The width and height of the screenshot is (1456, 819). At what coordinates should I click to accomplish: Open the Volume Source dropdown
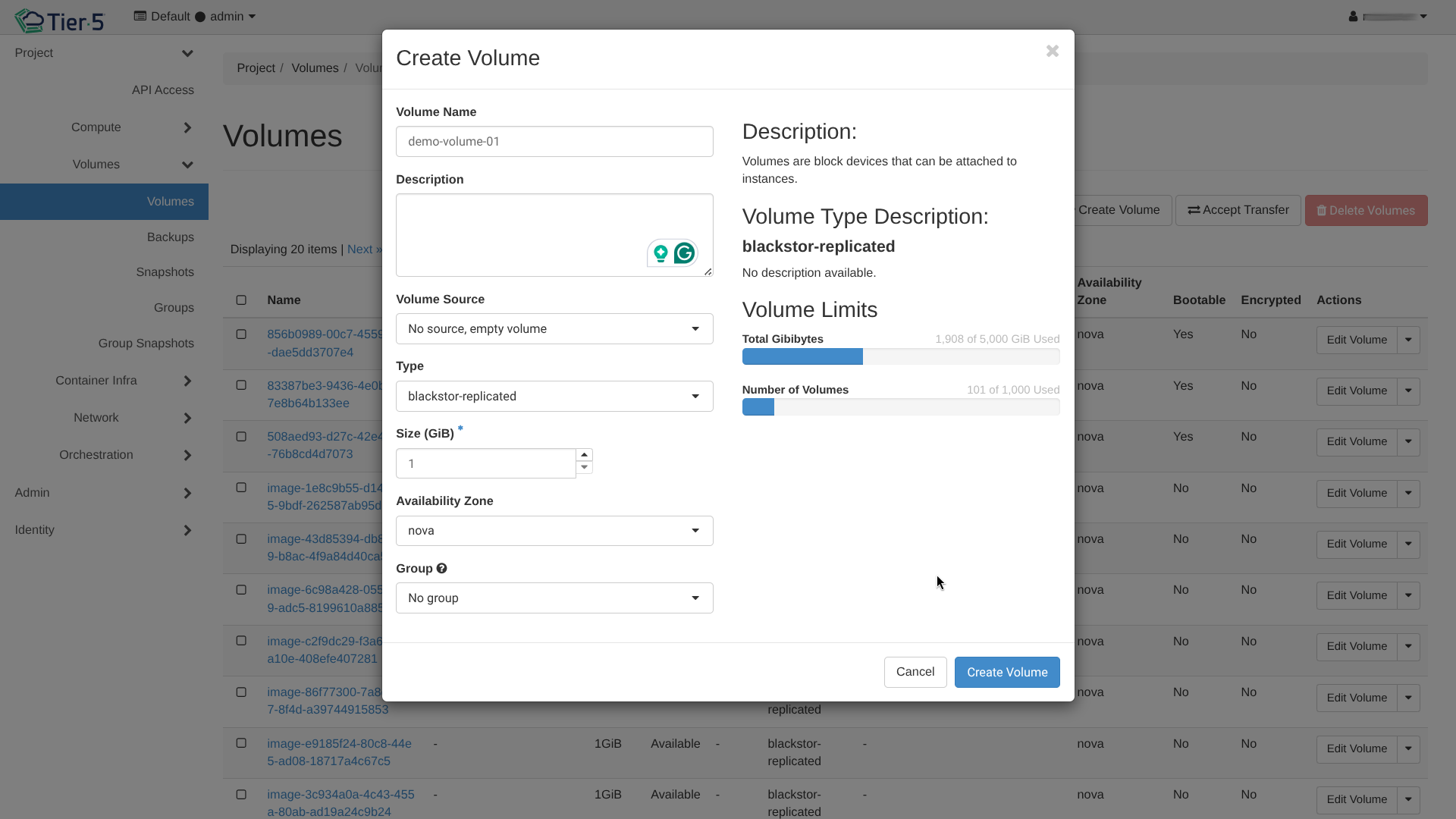(554, 329)
